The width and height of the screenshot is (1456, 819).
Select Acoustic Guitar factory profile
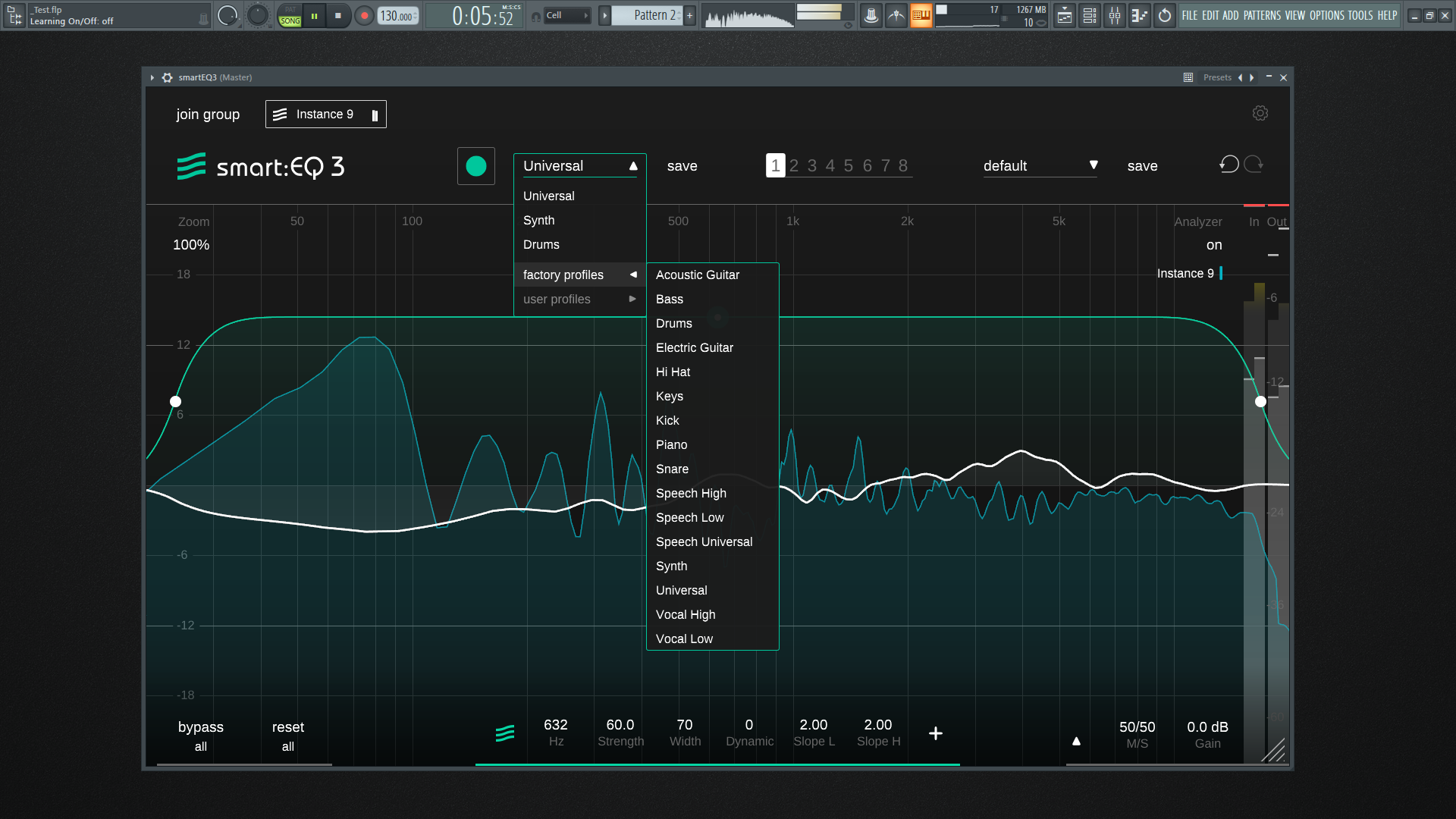point(698,275)
